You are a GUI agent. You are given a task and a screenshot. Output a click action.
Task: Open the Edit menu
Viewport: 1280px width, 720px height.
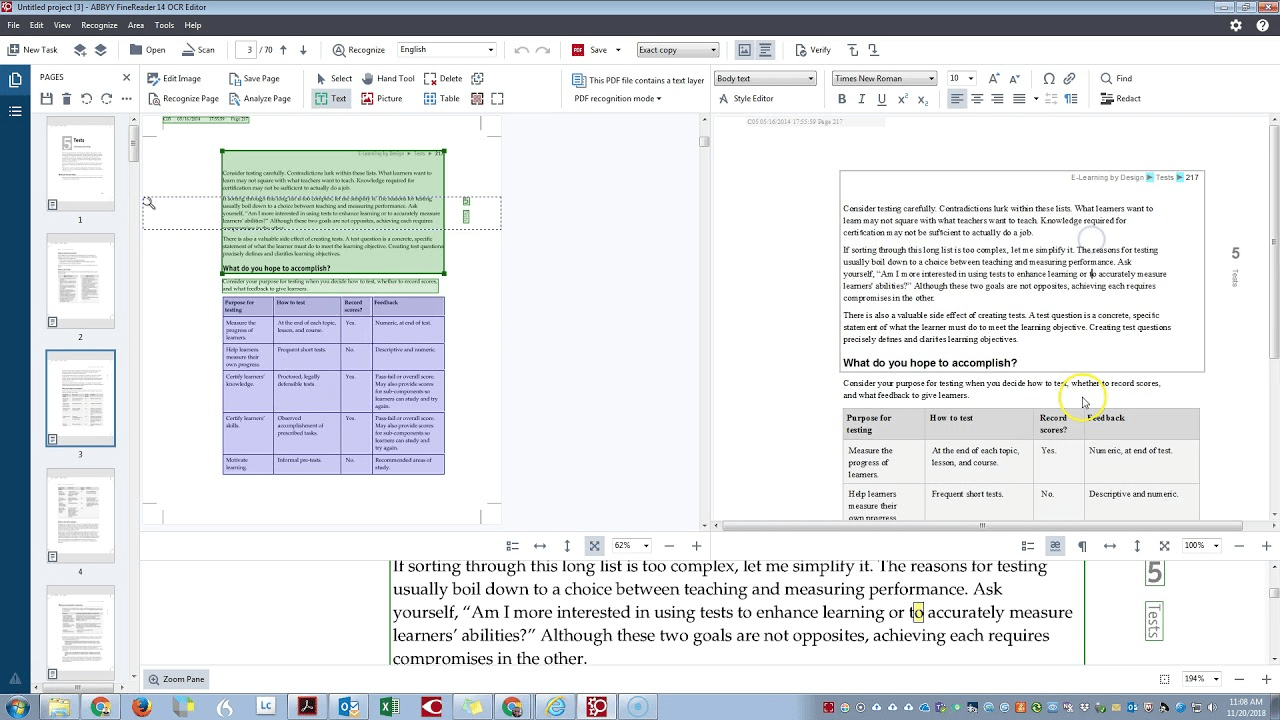click(37, 25)
